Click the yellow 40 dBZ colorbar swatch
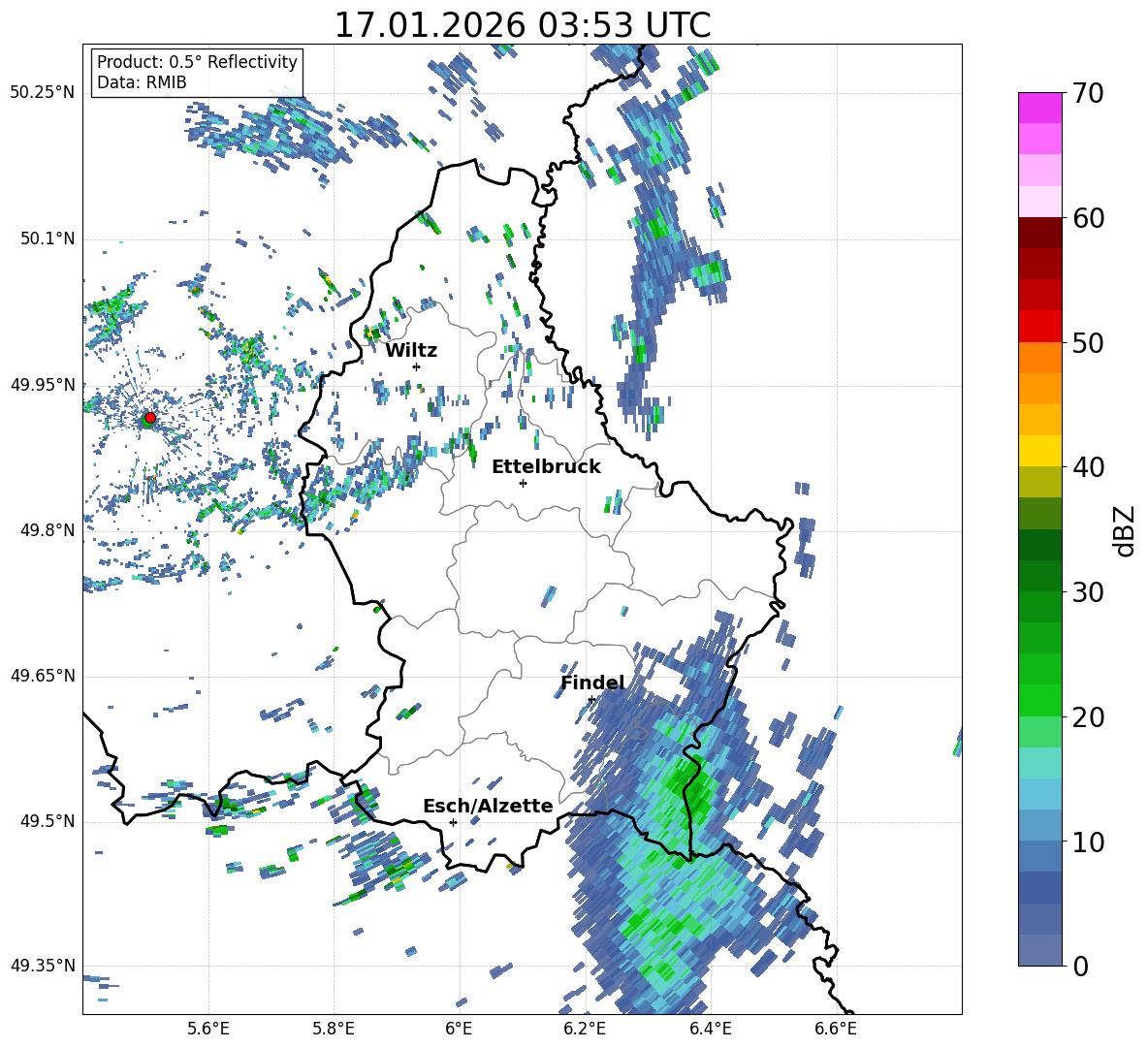Viewport: 1148px width, 1048px height. pos(1039,451)
